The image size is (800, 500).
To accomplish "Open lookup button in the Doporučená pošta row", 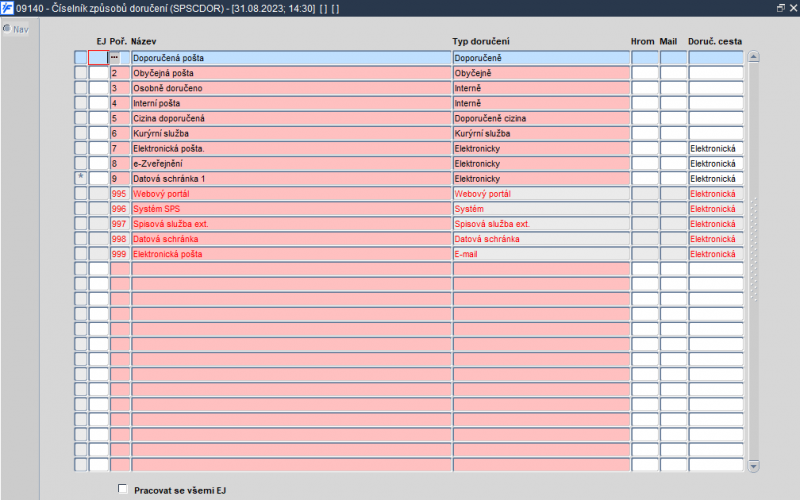I will pos(115,58).
